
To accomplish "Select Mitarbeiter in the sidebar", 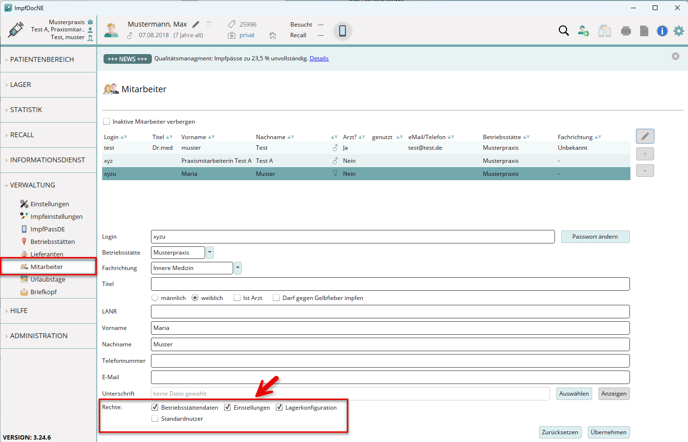I will (x=48, y=266).
